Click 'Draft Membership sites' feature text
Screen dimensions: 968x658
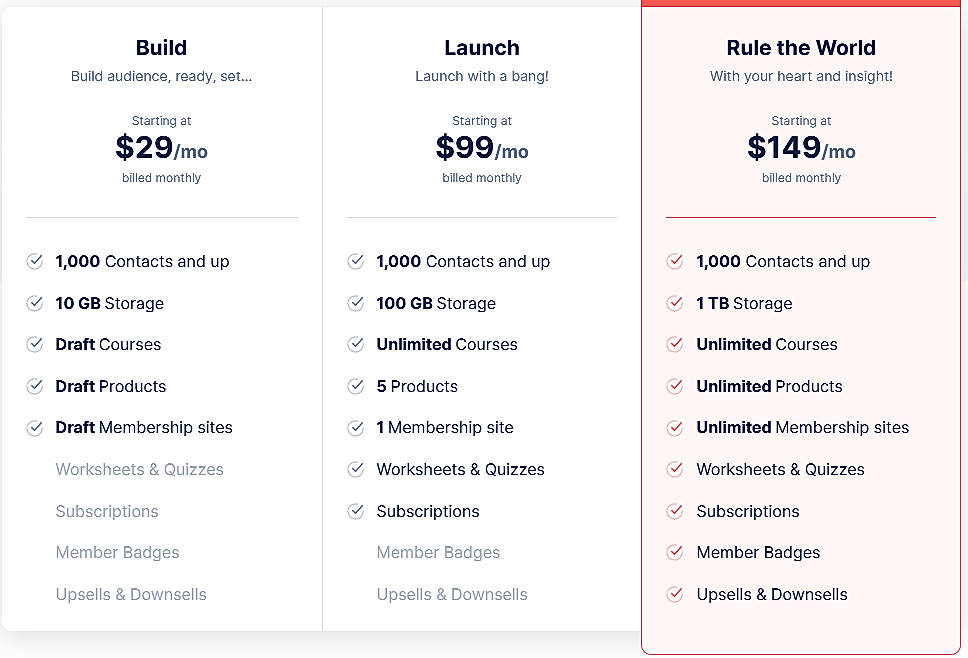point(144,427)
